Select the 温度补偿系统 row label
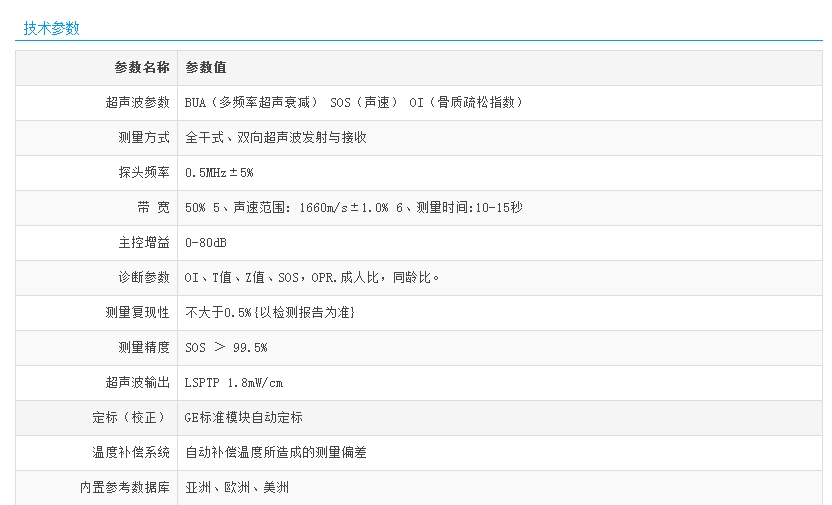 coord(131,452)
